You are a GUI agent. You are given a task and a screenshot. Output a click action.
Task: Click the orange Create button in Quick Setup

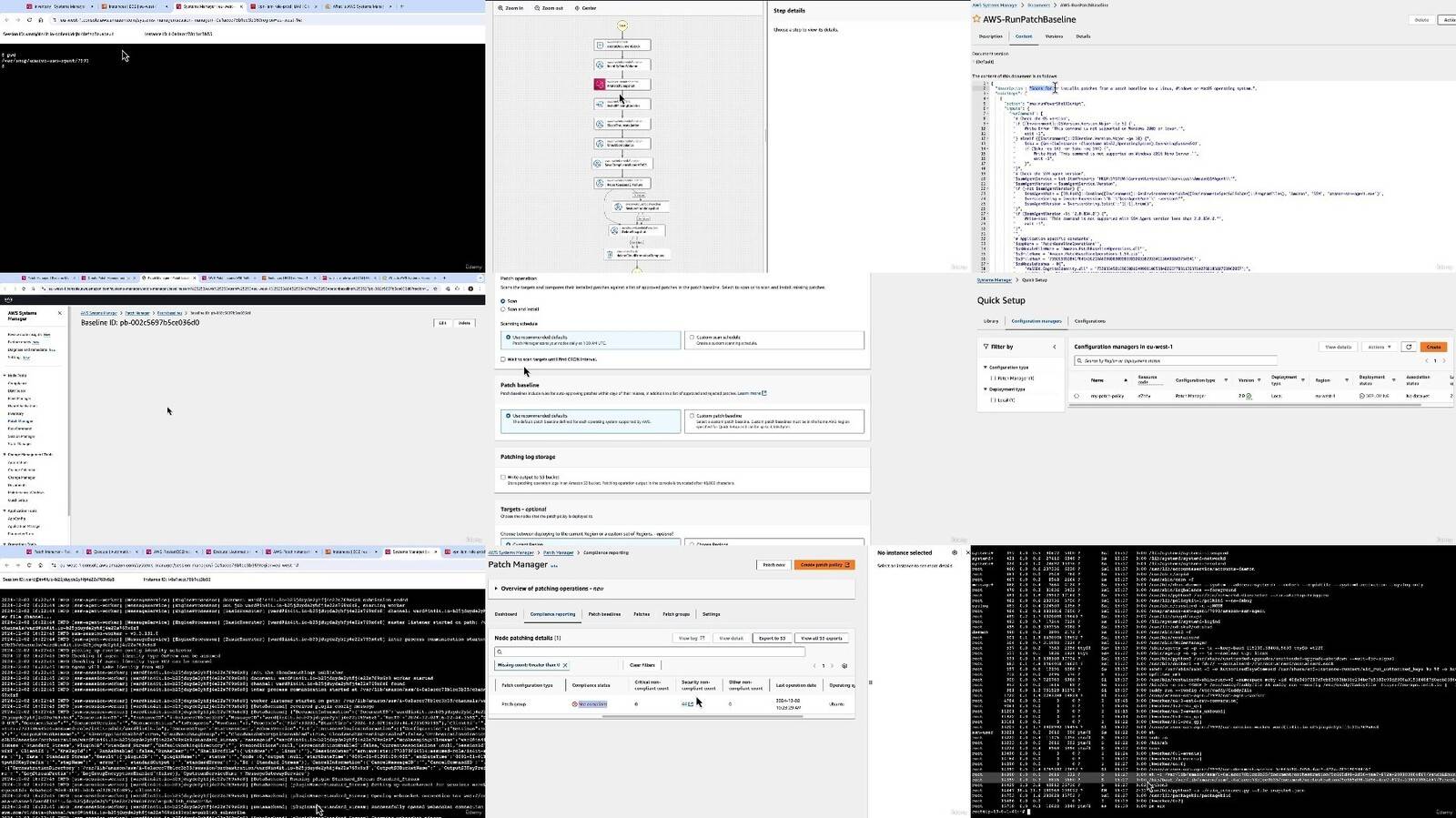[x=1433, y=347]
